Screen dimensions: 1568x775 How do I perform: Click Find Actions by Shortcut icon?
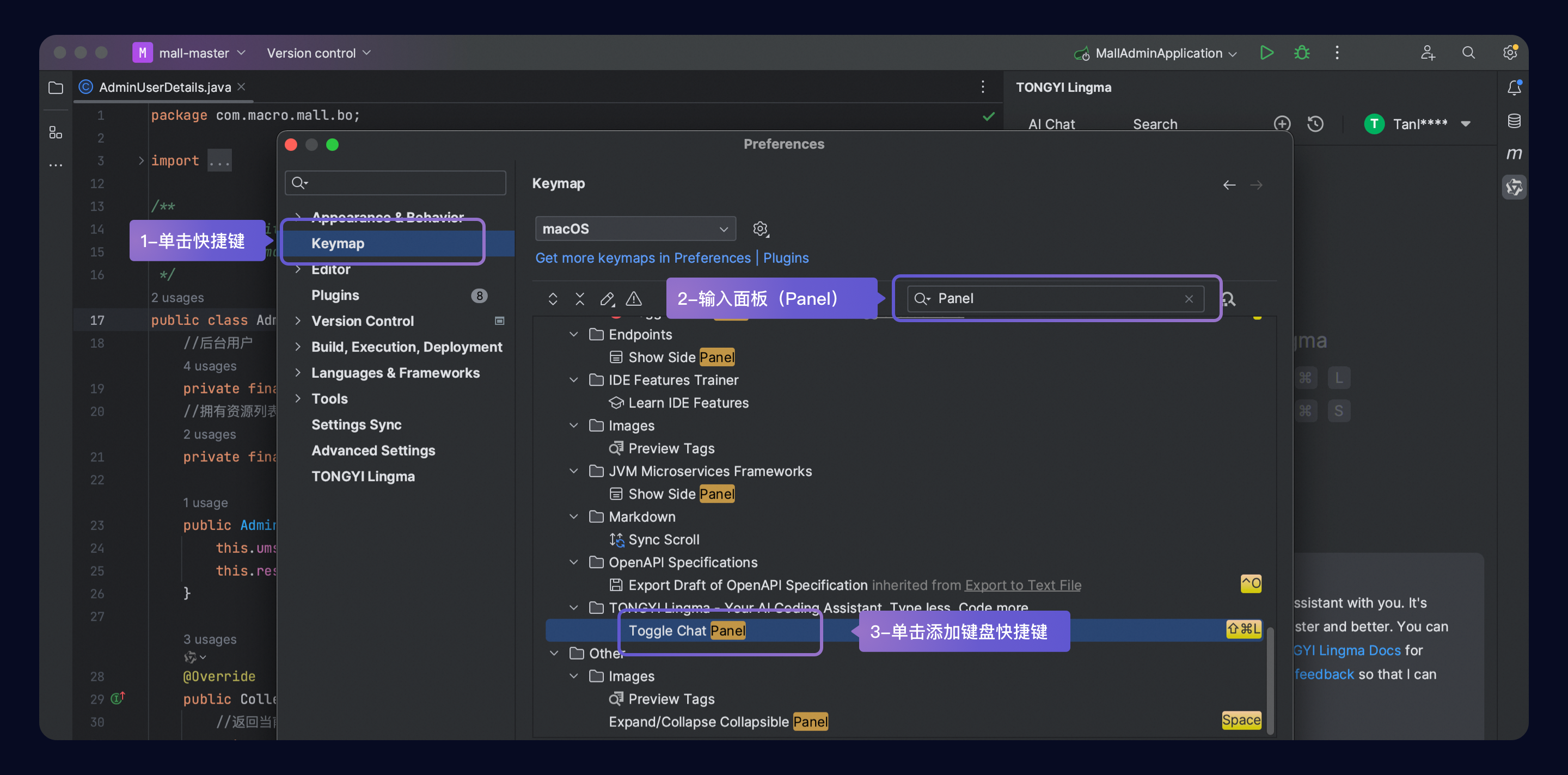(x=1229, y=299)
